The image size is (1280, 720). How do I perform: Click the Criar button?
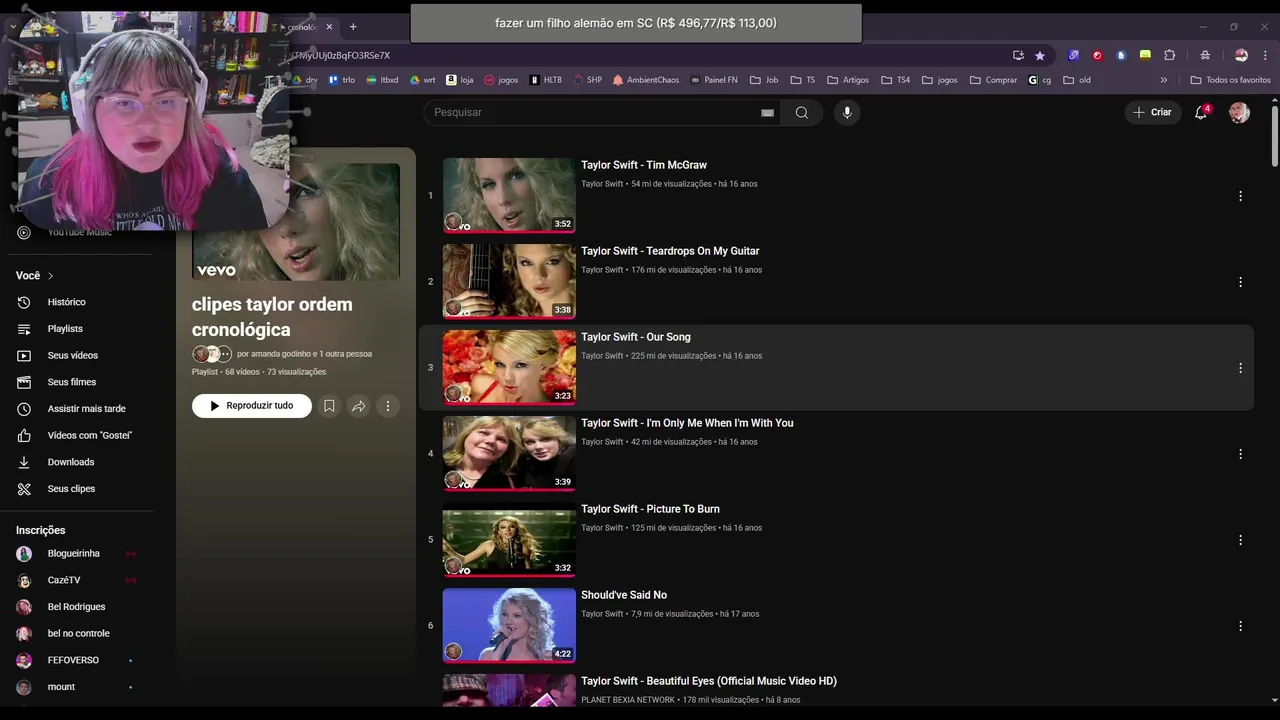point(1152,113)
